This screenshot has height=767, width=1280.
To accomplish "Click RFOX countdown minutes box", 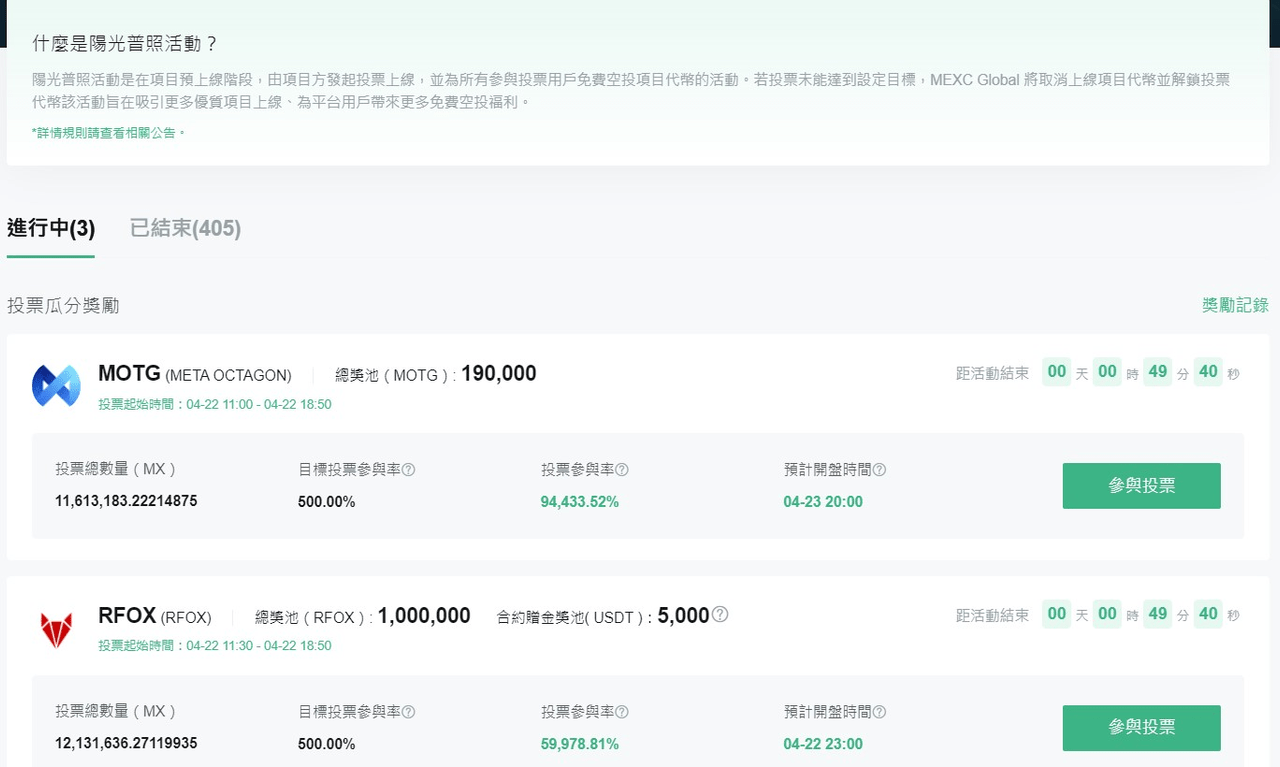I will 1158,614.
